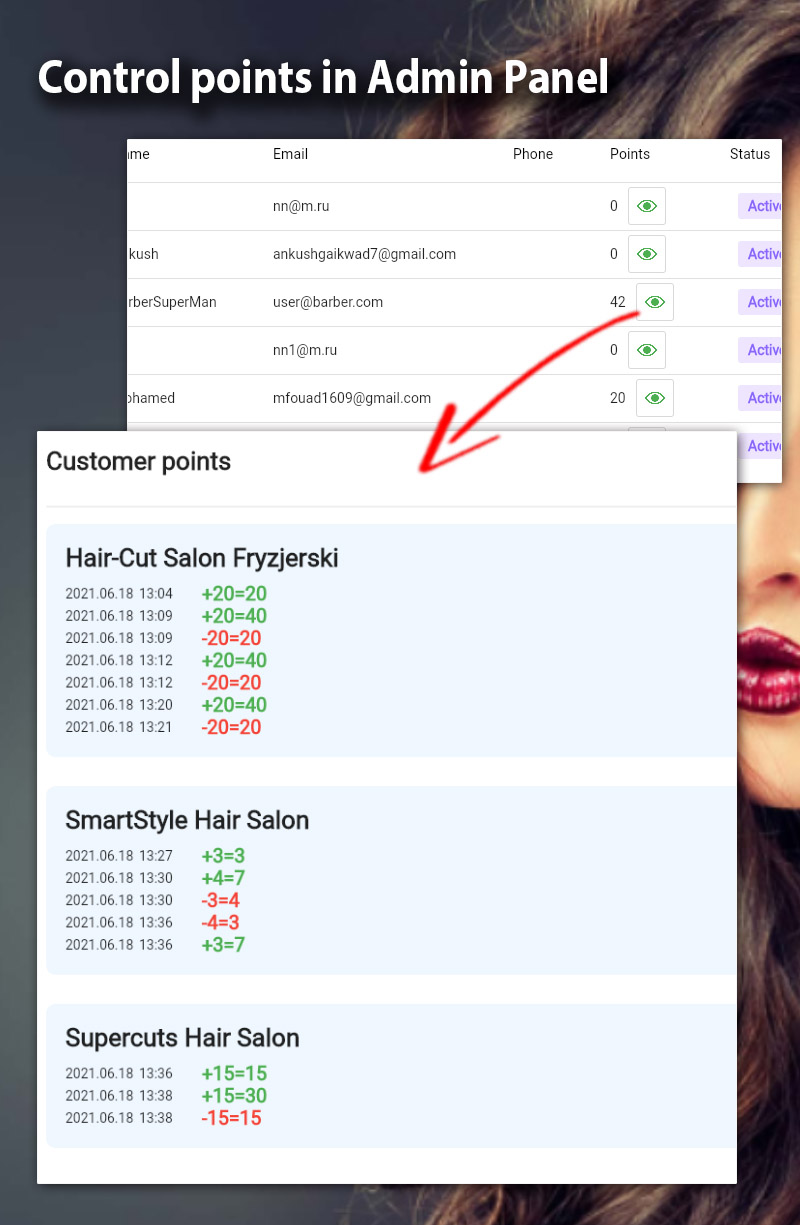Click the Status column header

750,154
